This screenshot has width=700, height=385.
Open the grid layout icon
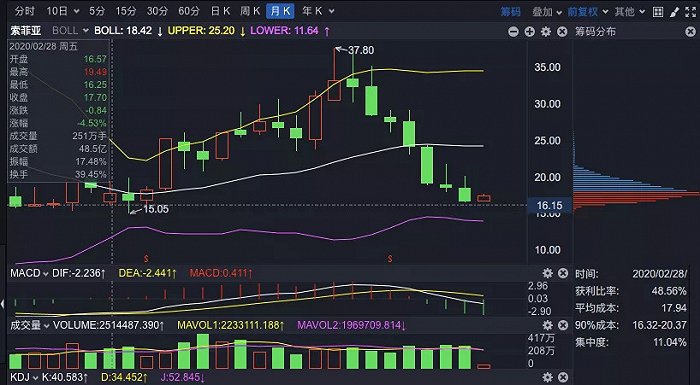658,12
